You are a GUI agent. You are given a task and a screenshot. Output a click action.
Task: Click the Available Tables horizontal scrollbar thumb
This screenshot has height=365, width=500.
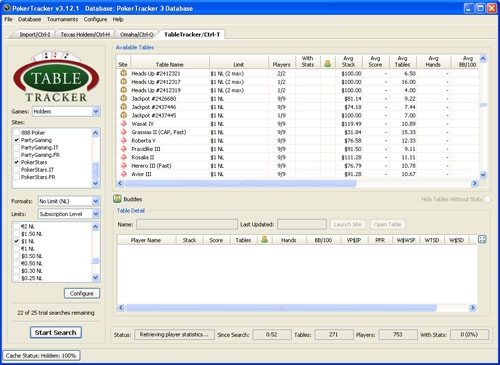(240, 183)
